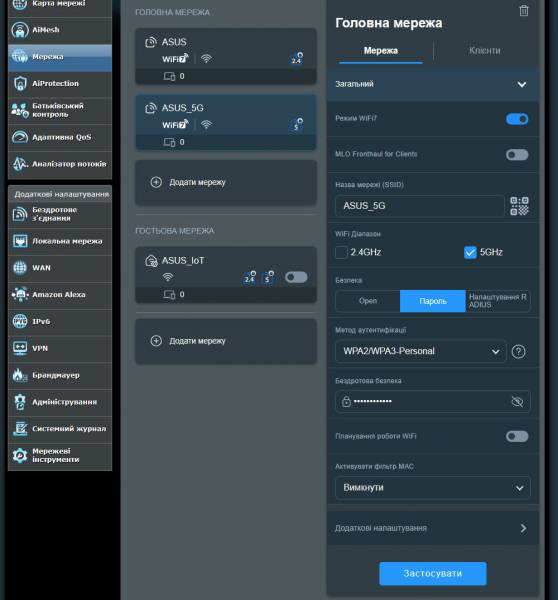The width and height of the screenshot is (558, 600).
Task: Expand Додаткові налаштування in network panel
Action: (x=433, y=528)
